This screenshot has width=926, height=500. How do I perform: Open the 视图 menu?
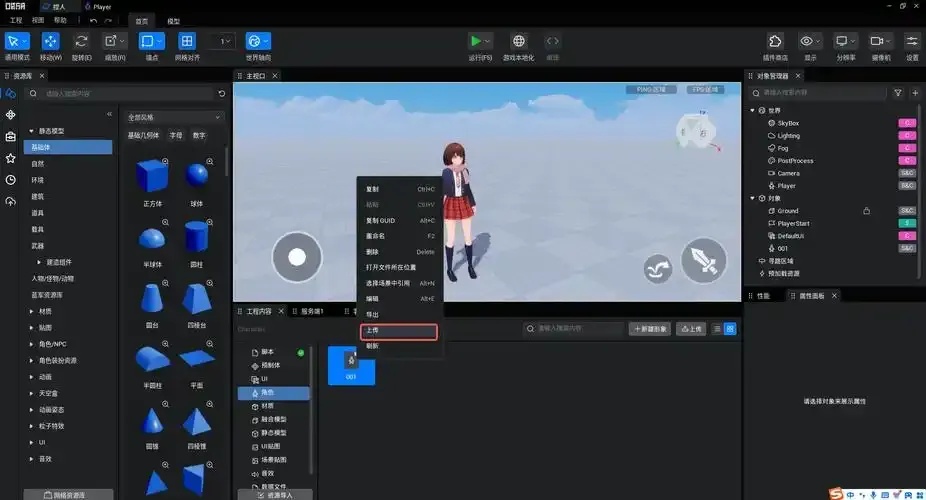tap(38, 20)
